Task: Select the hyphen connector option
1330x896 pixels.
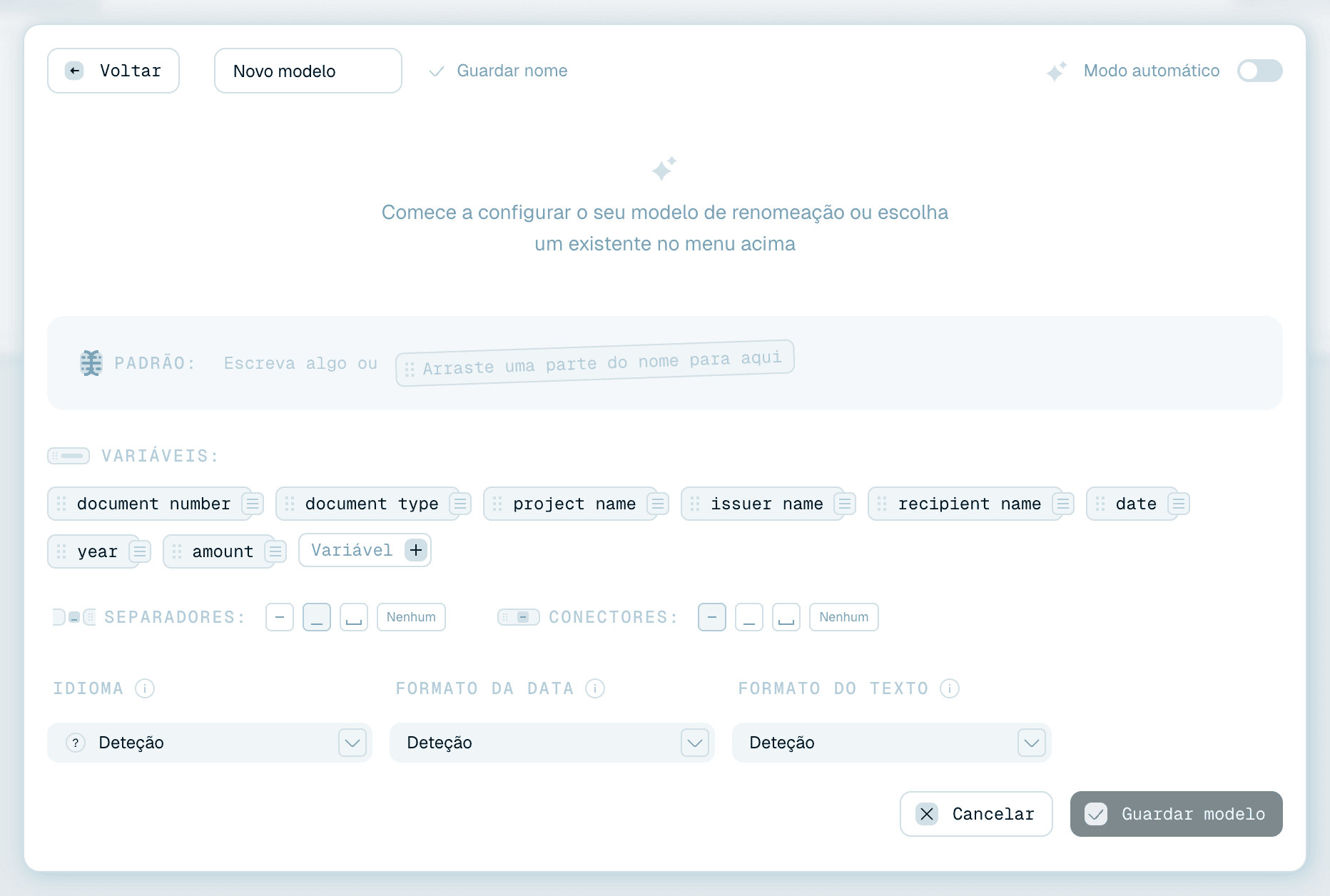Action: [712, 617]
